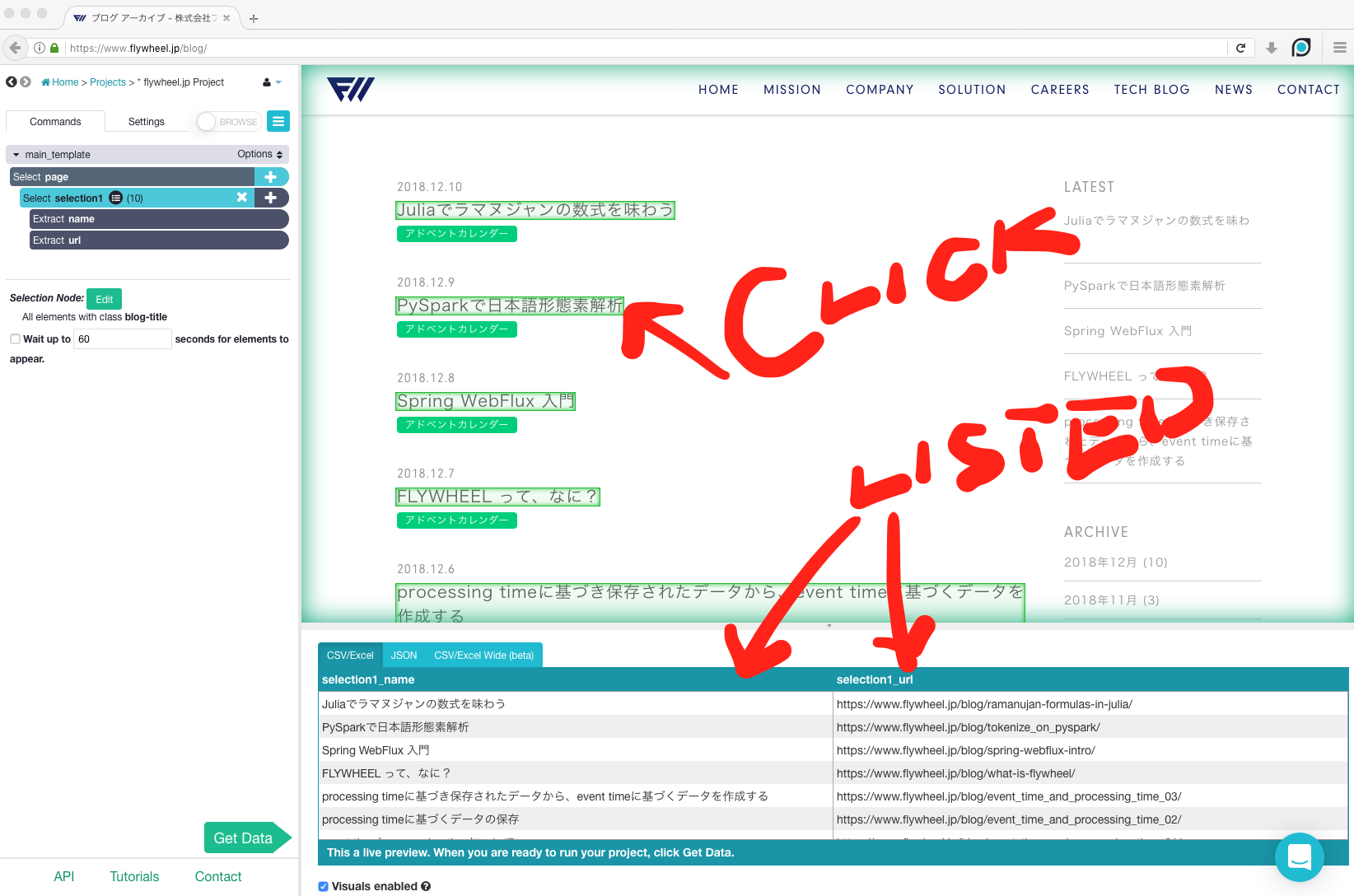
Task: Toggle the BROWSE mode switch
Action: click(228, 121)
